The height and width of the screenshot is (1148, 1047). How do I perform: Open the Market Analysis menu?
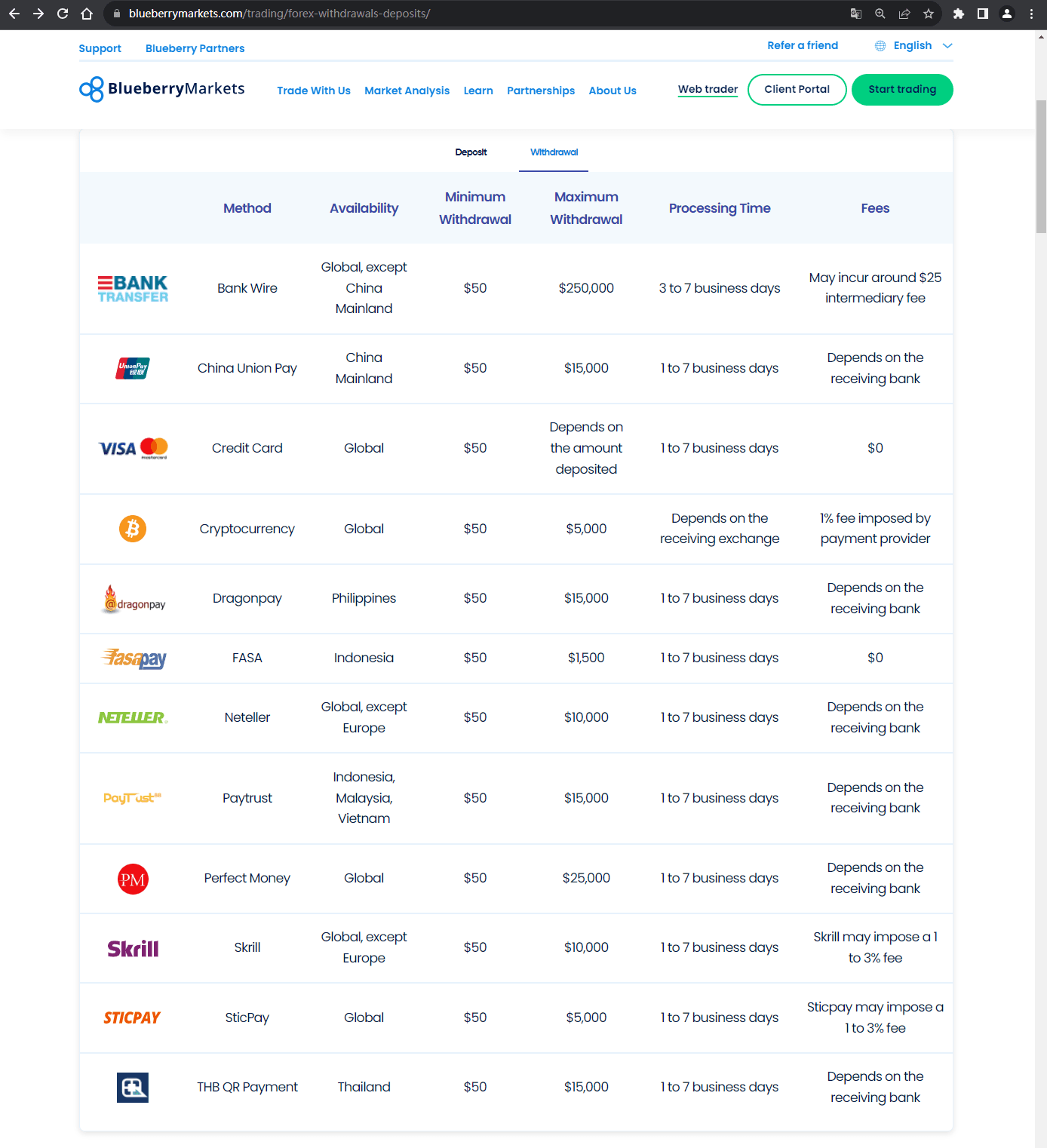[407, 91]
